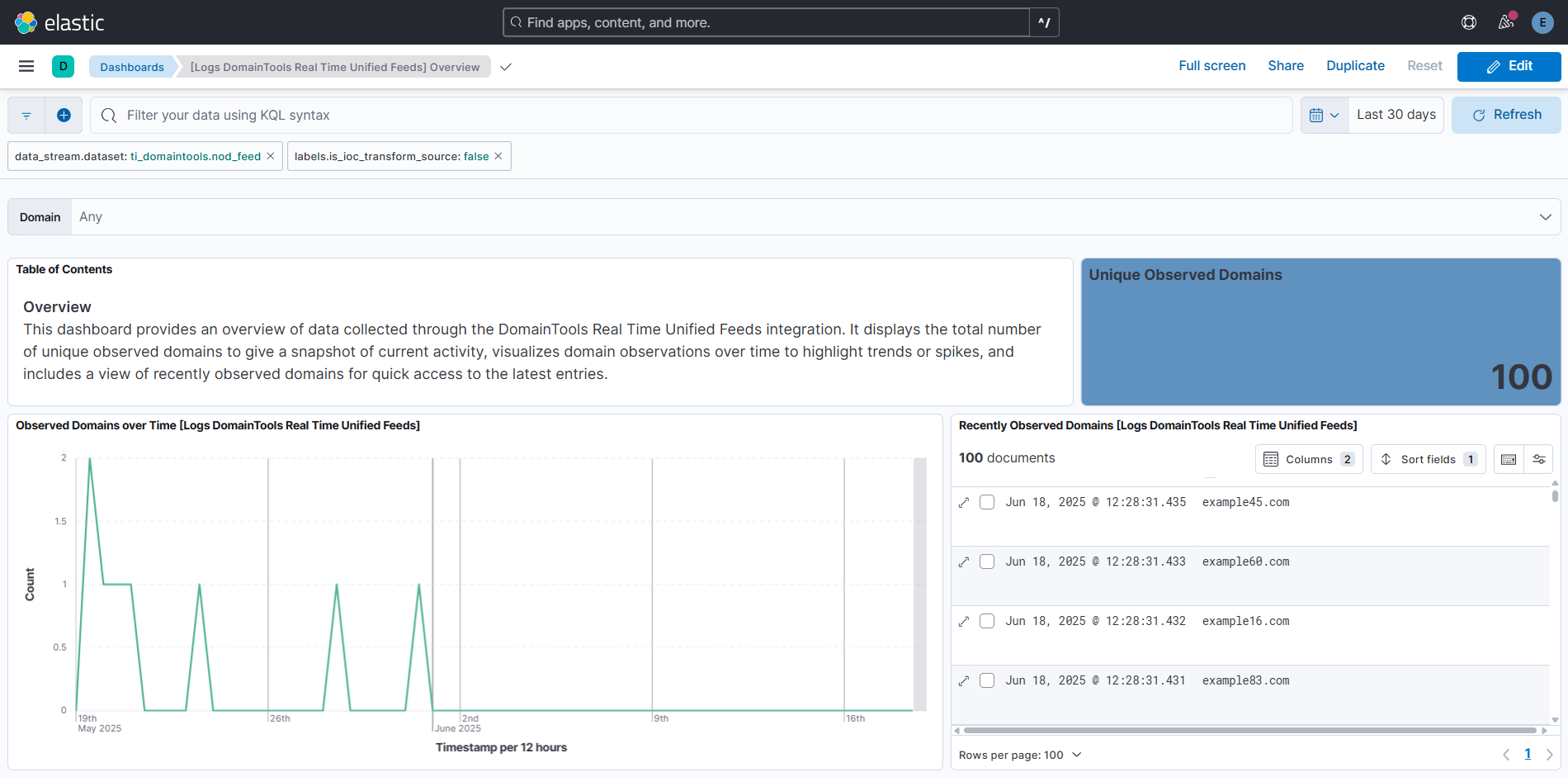Open the Columns selector
Screen dimensions: 1568x777
(x=1309, y=459)
